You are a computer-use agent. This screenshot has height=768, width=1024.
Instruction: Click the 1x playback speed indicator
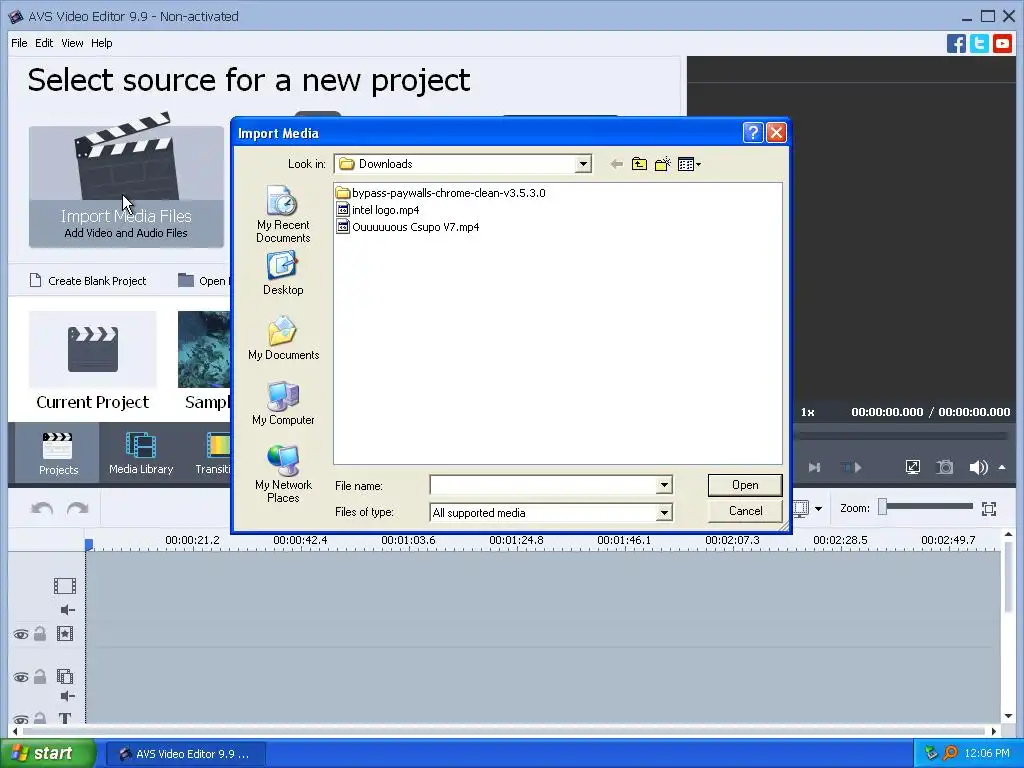(808, 412)
